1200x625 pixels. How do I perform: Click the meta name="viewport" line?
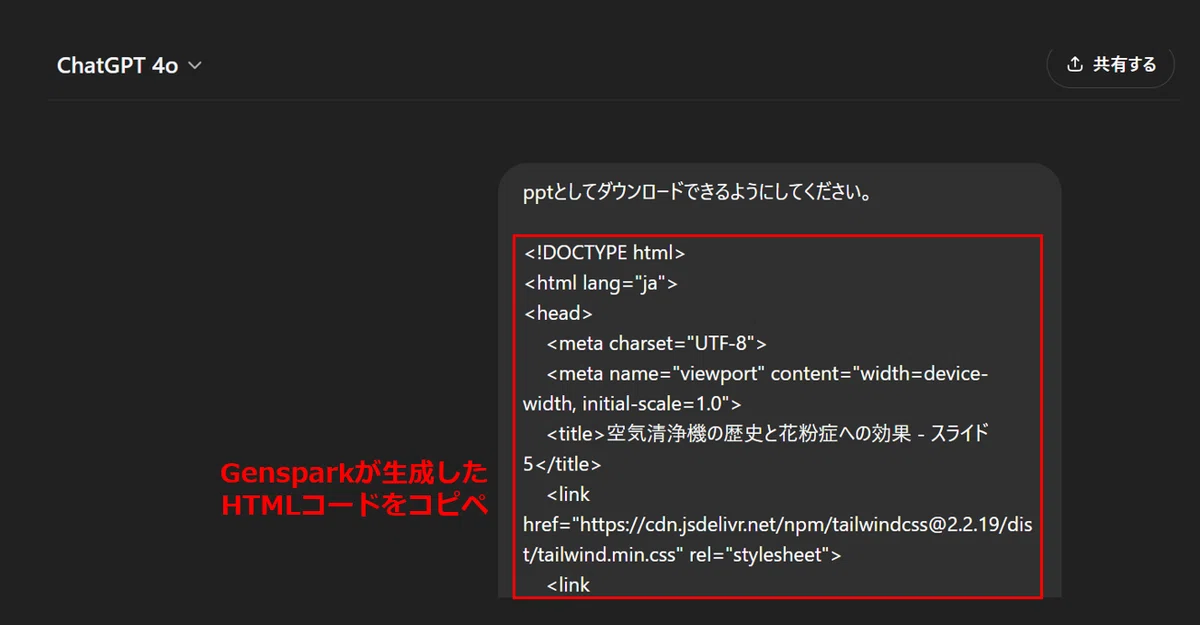pos(767,374)
